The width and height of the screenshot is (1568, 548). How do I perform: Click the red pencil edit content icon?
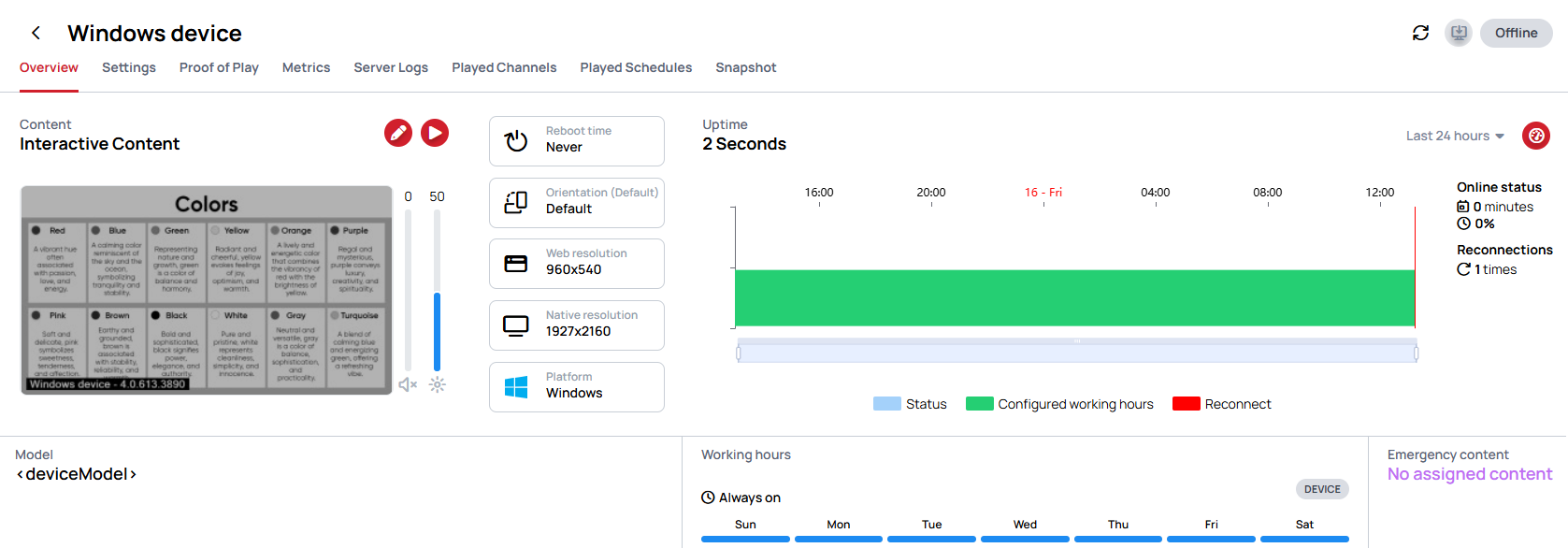(x=398, y=133)
